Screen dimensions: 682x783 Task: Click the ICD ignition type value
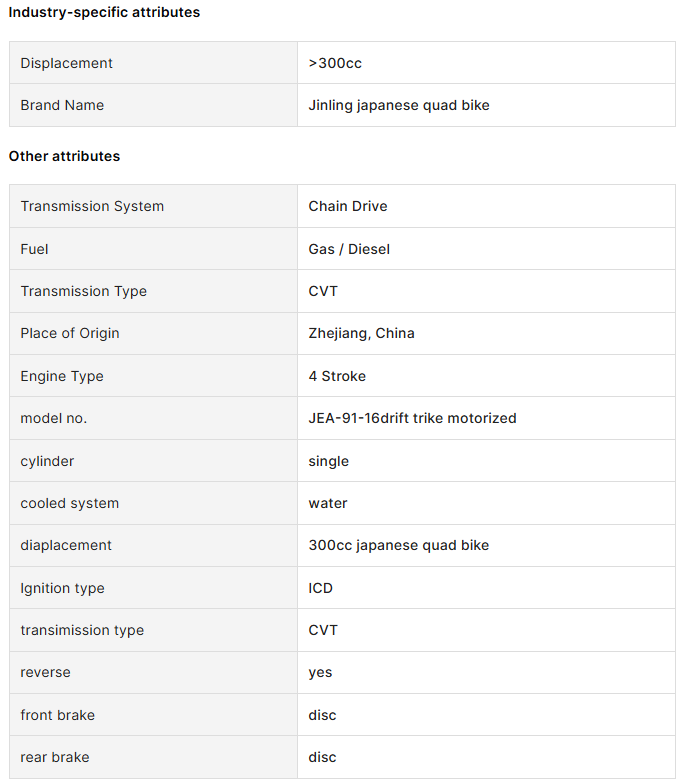click(321, 588)
